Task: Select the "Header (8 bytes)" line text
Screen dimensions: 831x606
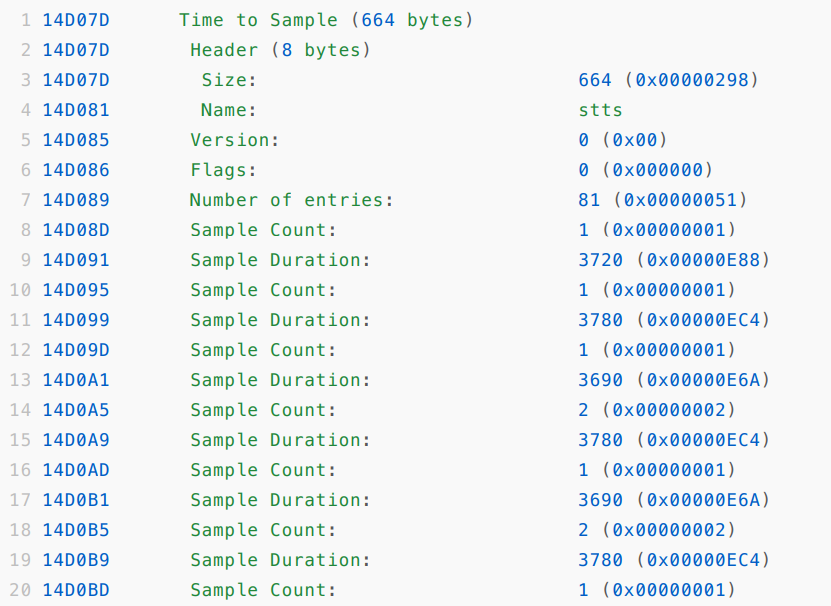Action: [x=280, y=50]
